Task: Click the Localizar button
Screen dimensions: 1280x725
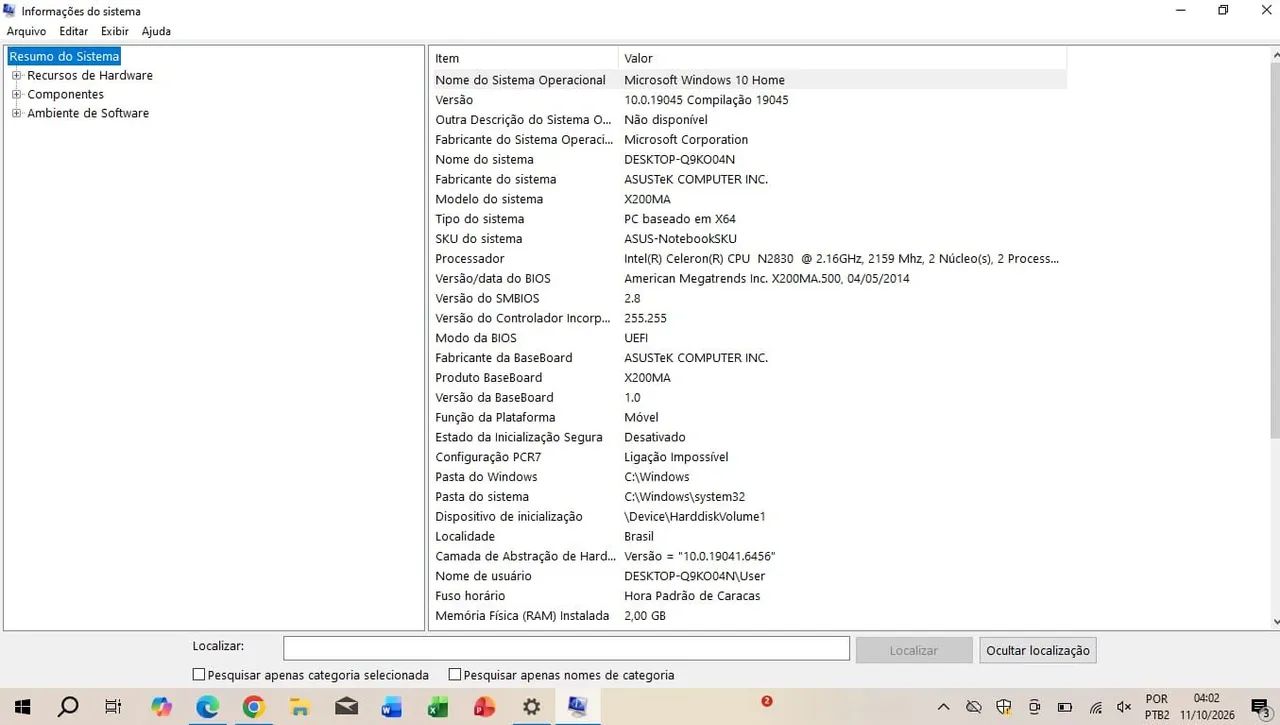Action: point(914,650)
